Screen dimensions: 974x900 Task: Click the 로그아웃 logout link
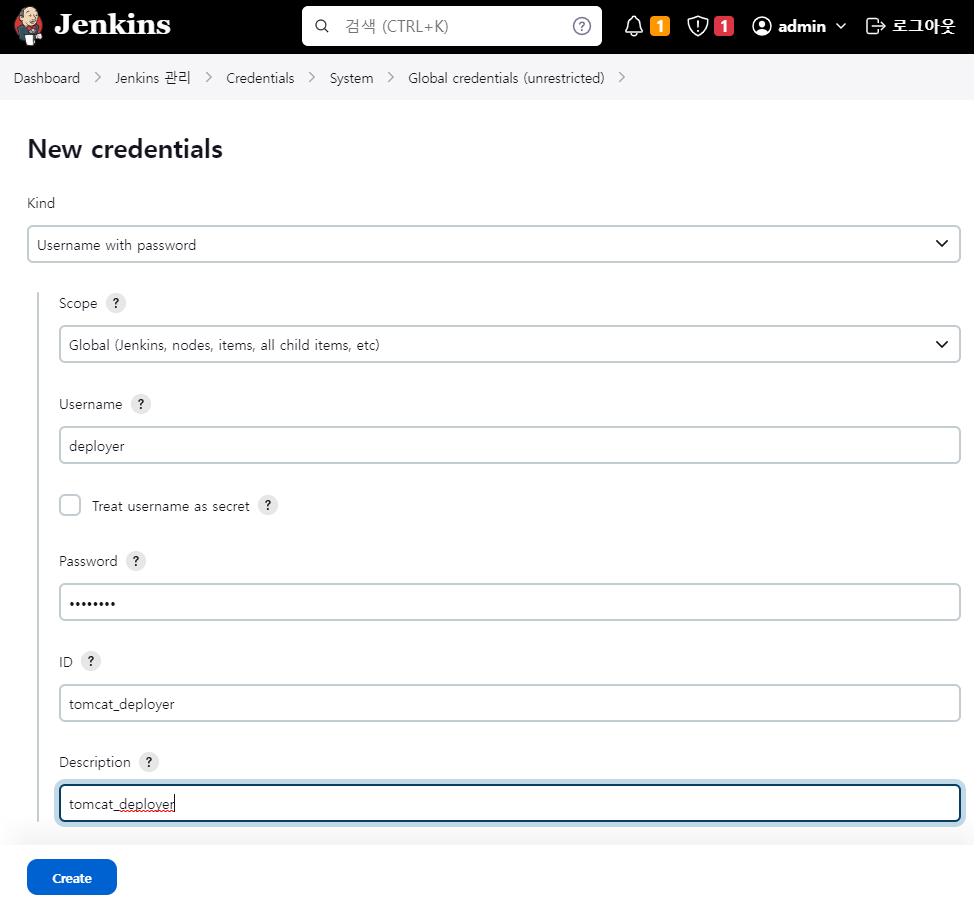point(923,26)
